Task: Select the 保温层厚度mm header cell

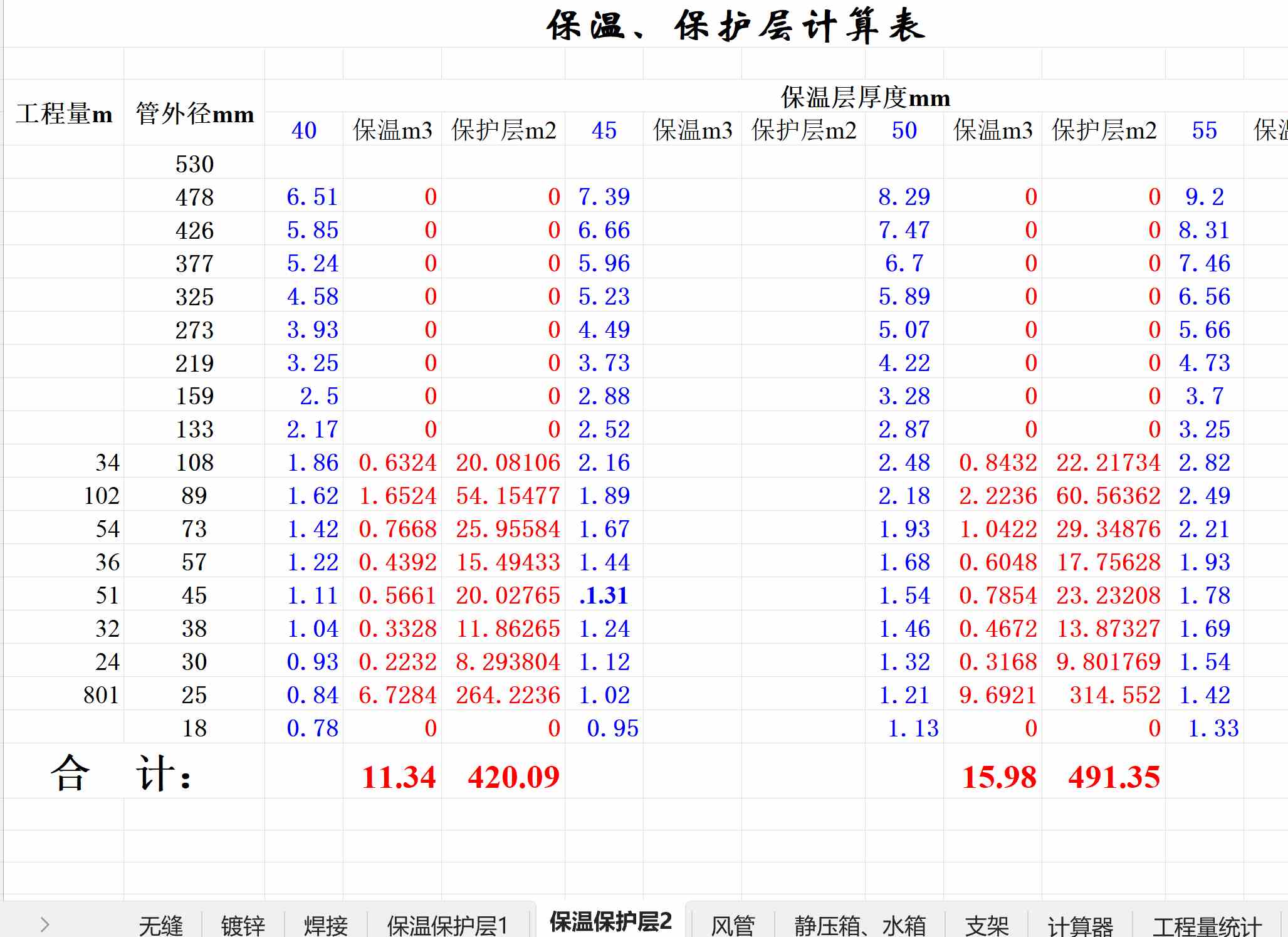Action: click(865, 97)
